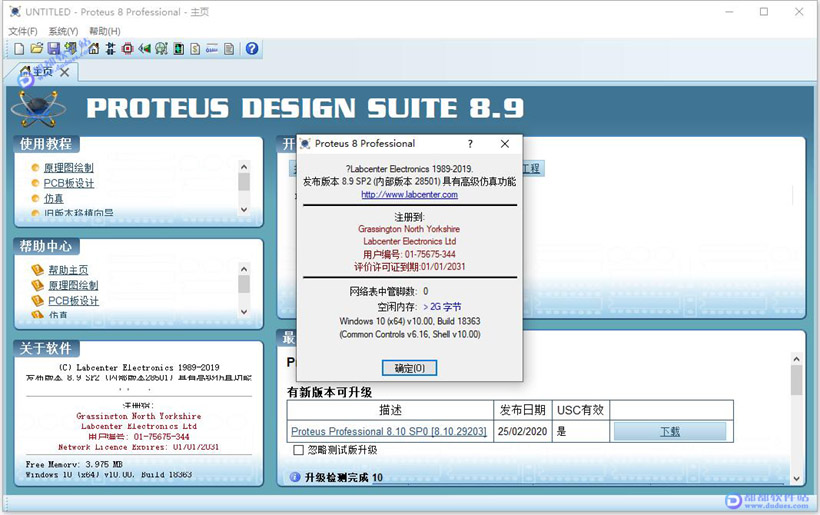Open help with blue question mark icon
Screen dimensions: 820x515
[x=252, y=49]
